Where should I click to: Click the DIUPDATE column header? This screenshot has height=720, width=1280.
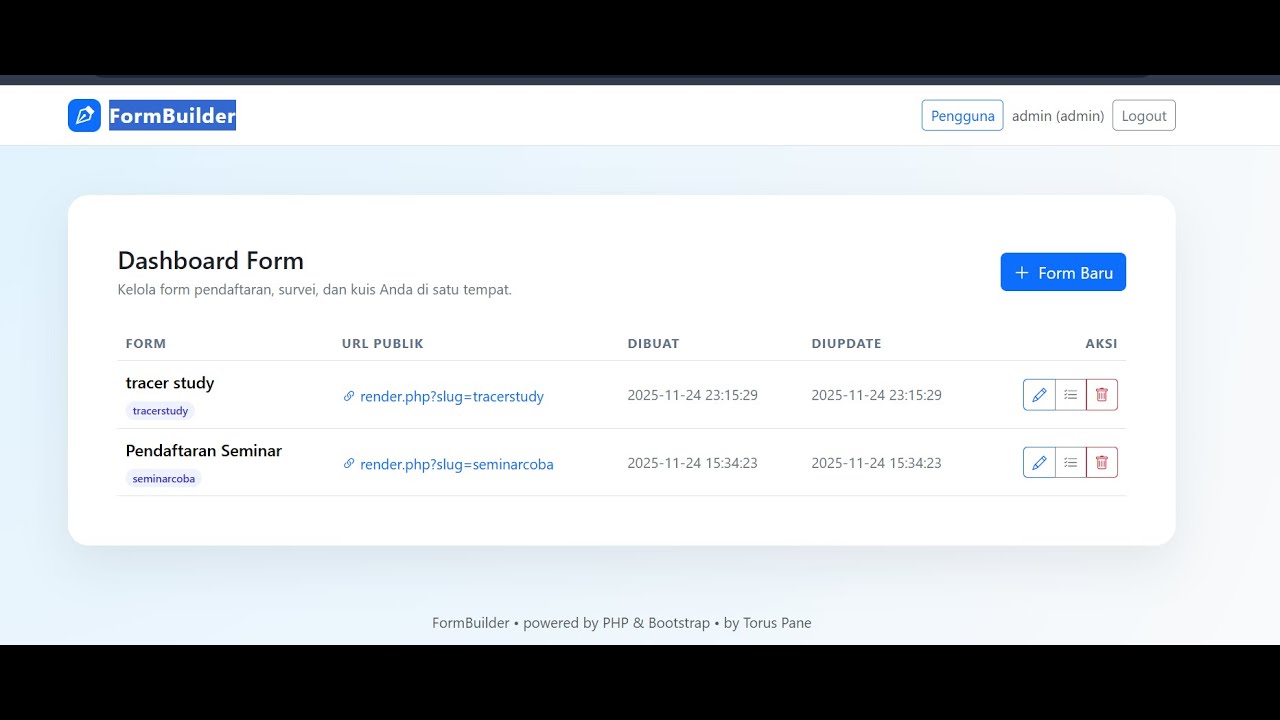pos(846,343)
